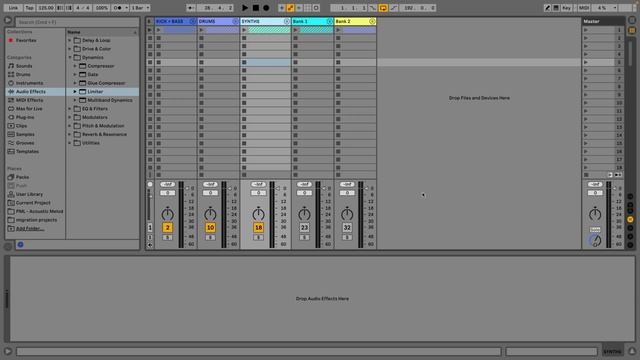The image size is (640, 360).
Task: Select the Utilities folder
Action: point(91,143)
